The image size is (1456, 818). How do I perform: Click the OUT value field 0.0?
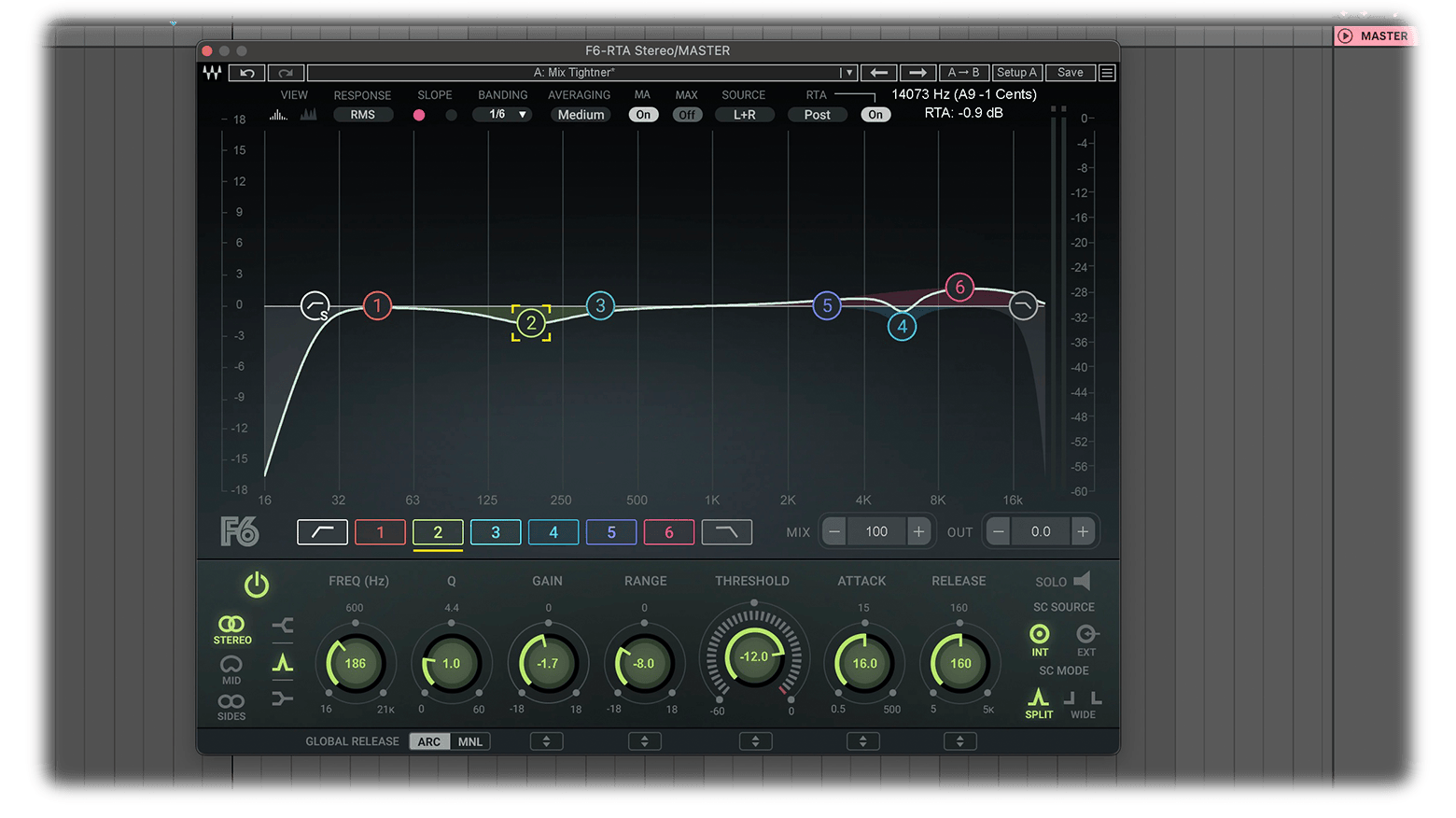1041,531
